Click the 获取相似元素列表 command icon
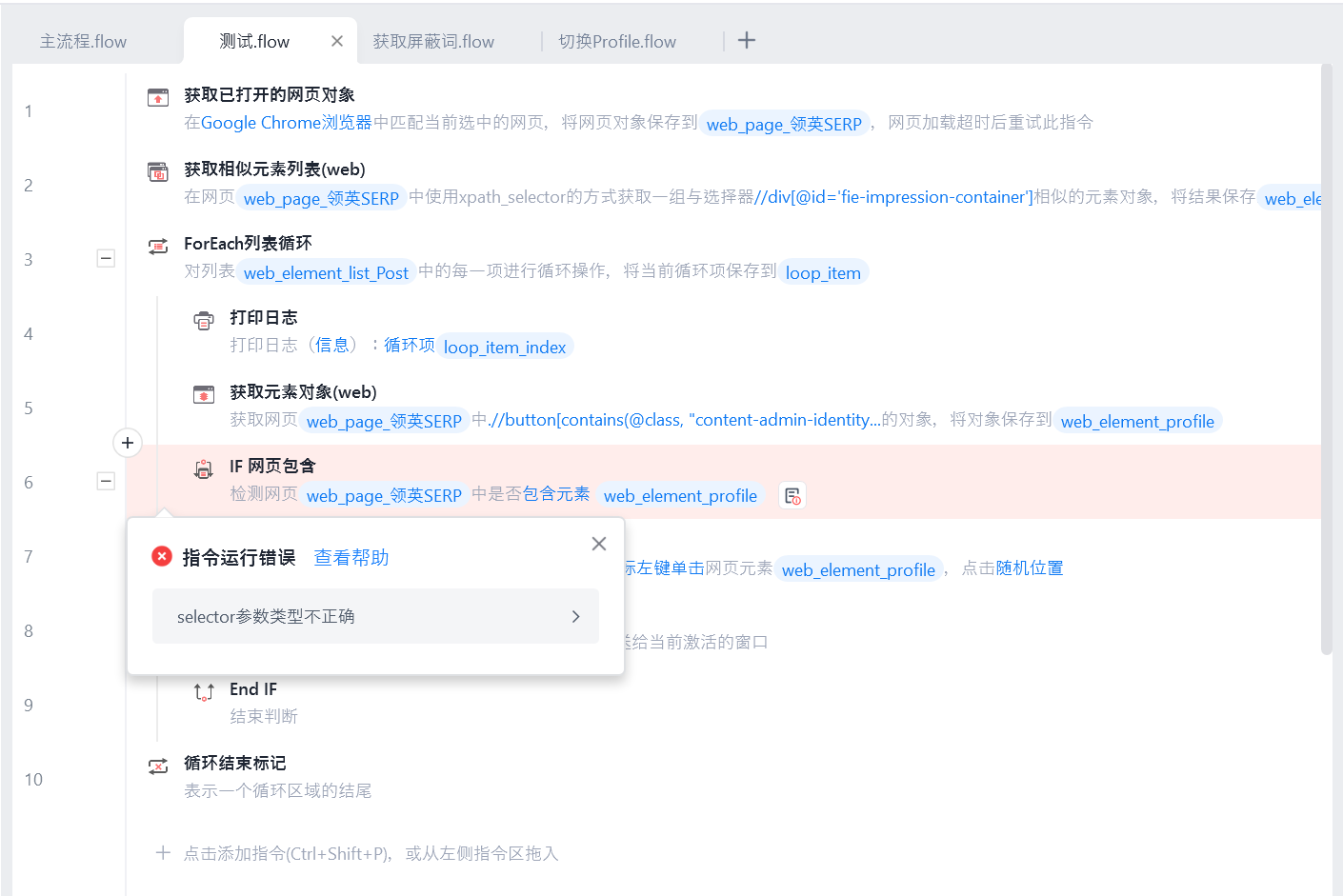This screenshot has width=1343, height=896. pos(158,171)
